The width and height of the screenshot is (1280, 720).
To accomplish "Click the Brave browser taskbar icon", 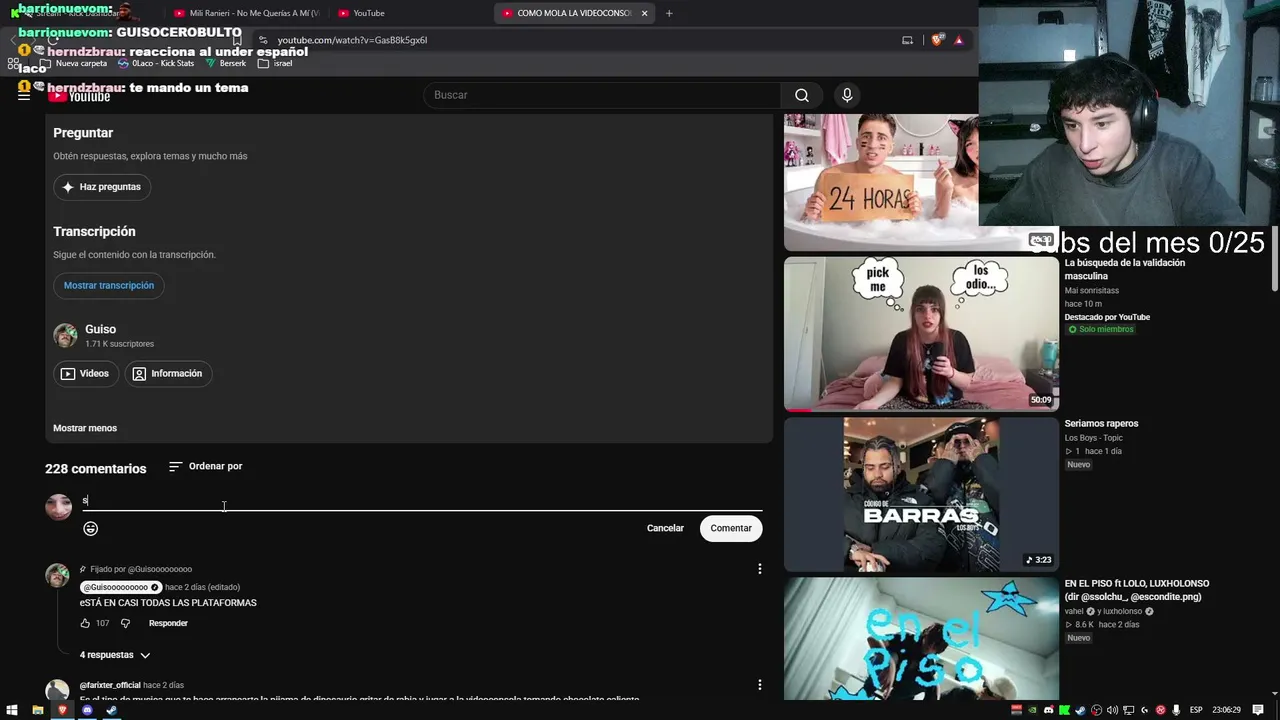I will coord(63,710).
